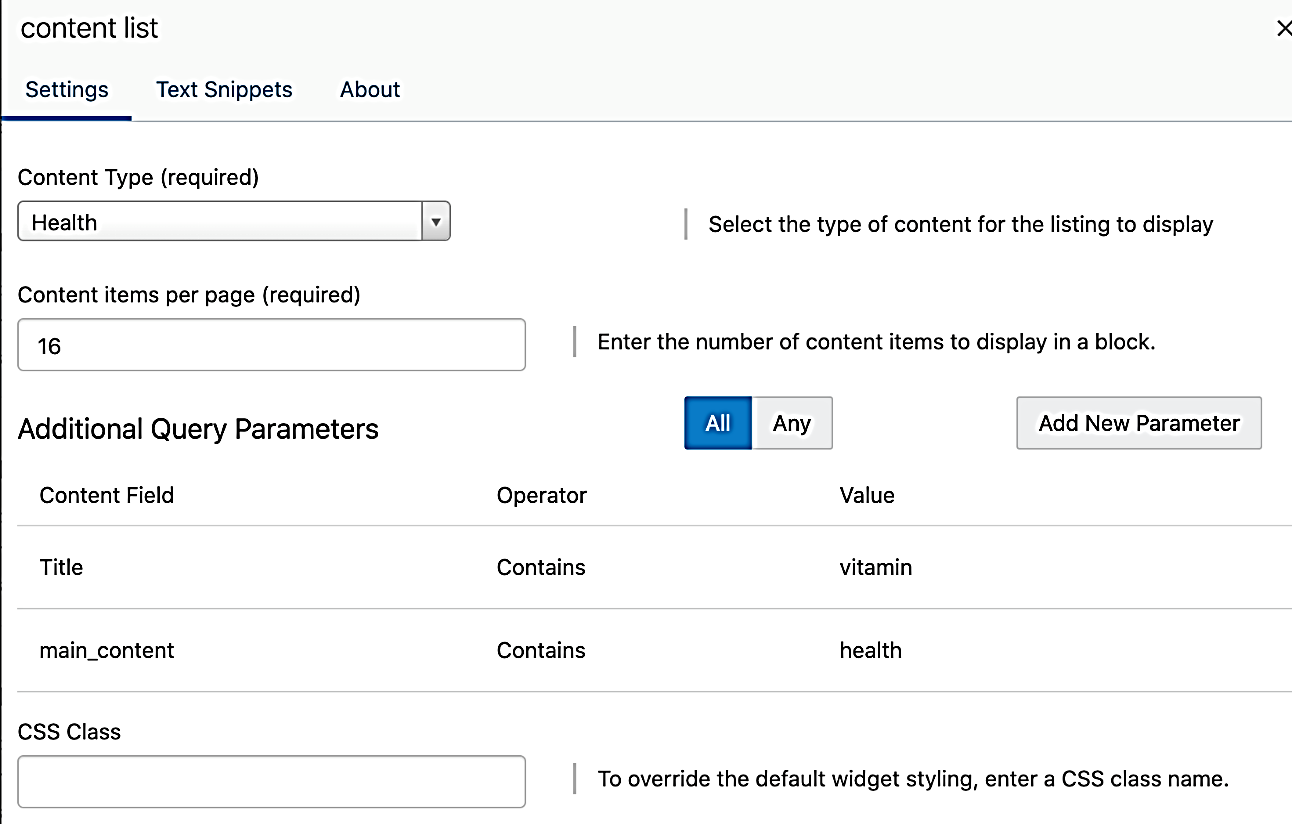Select the Any match toggle

coord(792,423)
